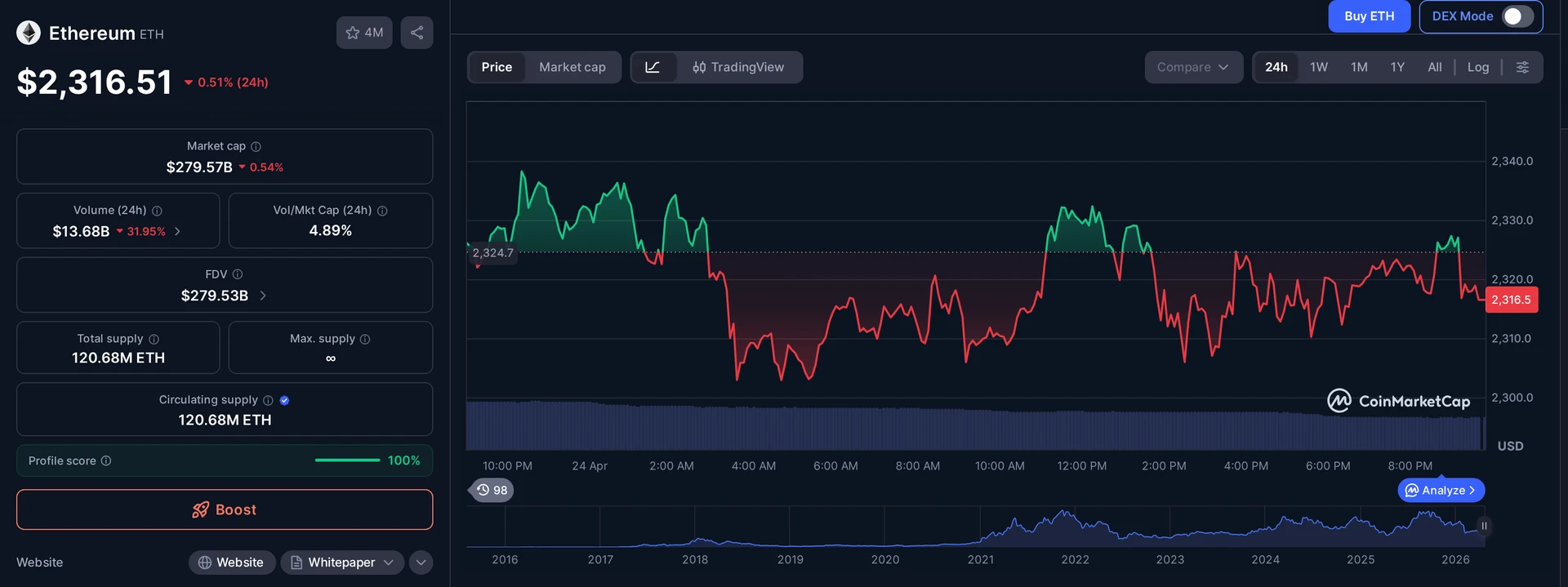The image size is (1568, 587).
Task: Click the Total supply info icon
Action: click(154, 339)
